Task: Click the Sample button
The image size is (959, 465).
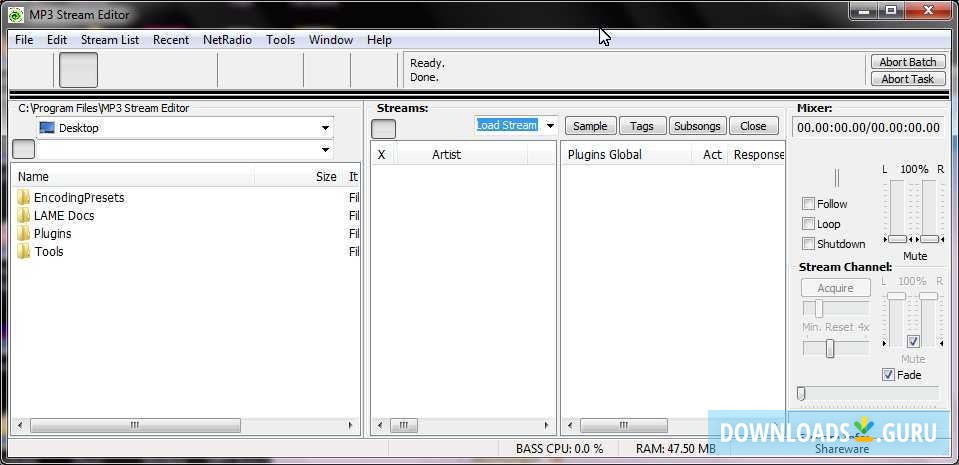Action: point(590,126)
